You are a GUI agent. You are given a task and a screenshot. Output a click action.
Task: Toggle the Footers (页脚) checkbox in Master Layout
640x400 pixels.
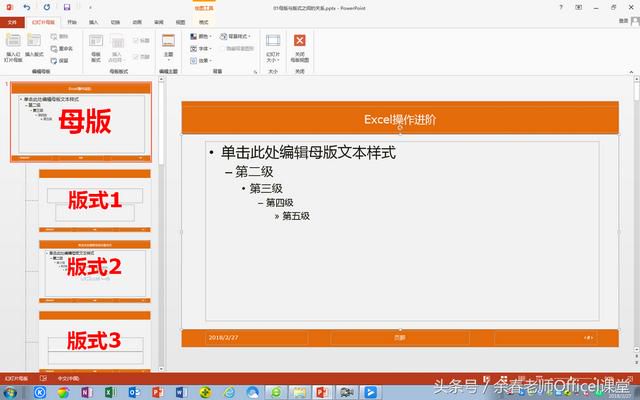(x=141, y=57)
